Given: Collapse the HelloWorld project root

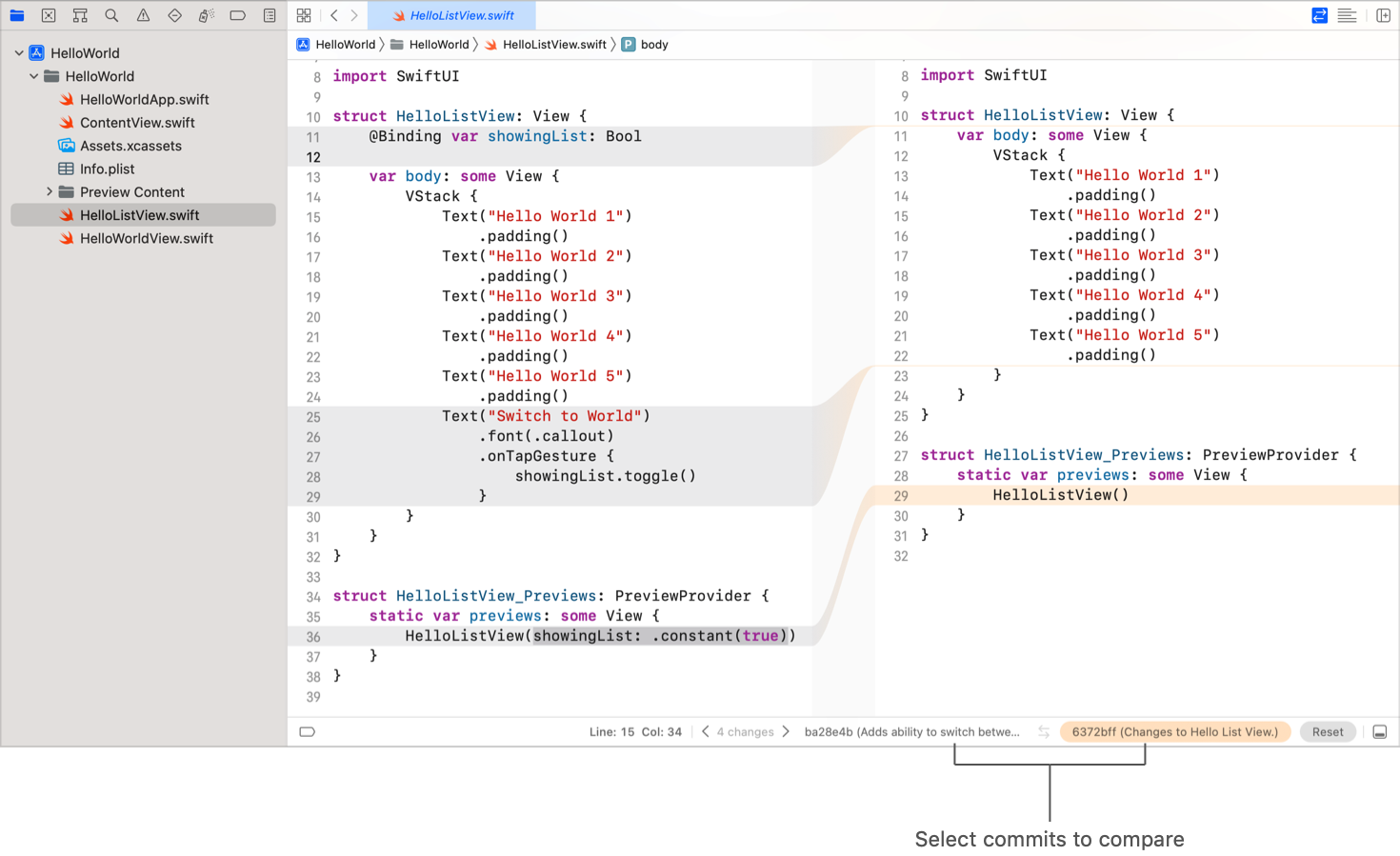Looking at the screenshot, I should pos(19,53).
